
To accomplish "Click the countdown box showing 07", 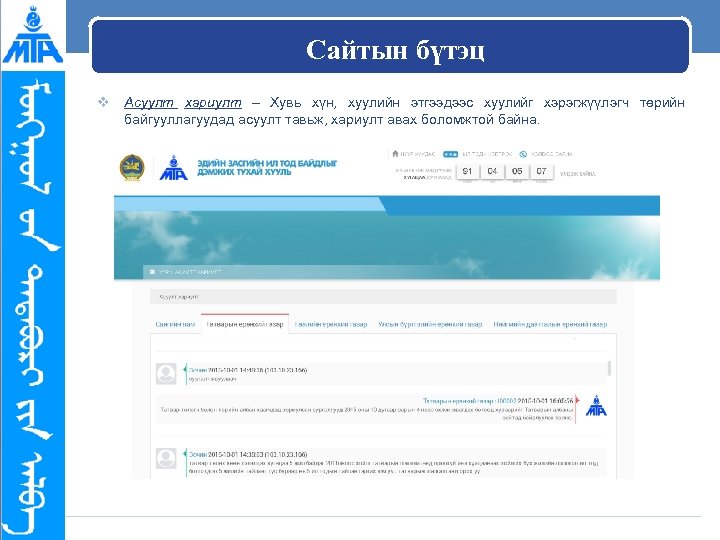I will (541, 171).
